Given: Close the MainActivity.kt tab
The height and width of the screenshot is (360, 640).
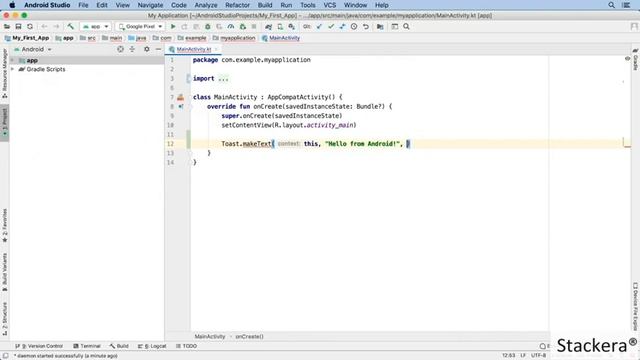Looking at the screenshot, I should [x=216, y=49].
